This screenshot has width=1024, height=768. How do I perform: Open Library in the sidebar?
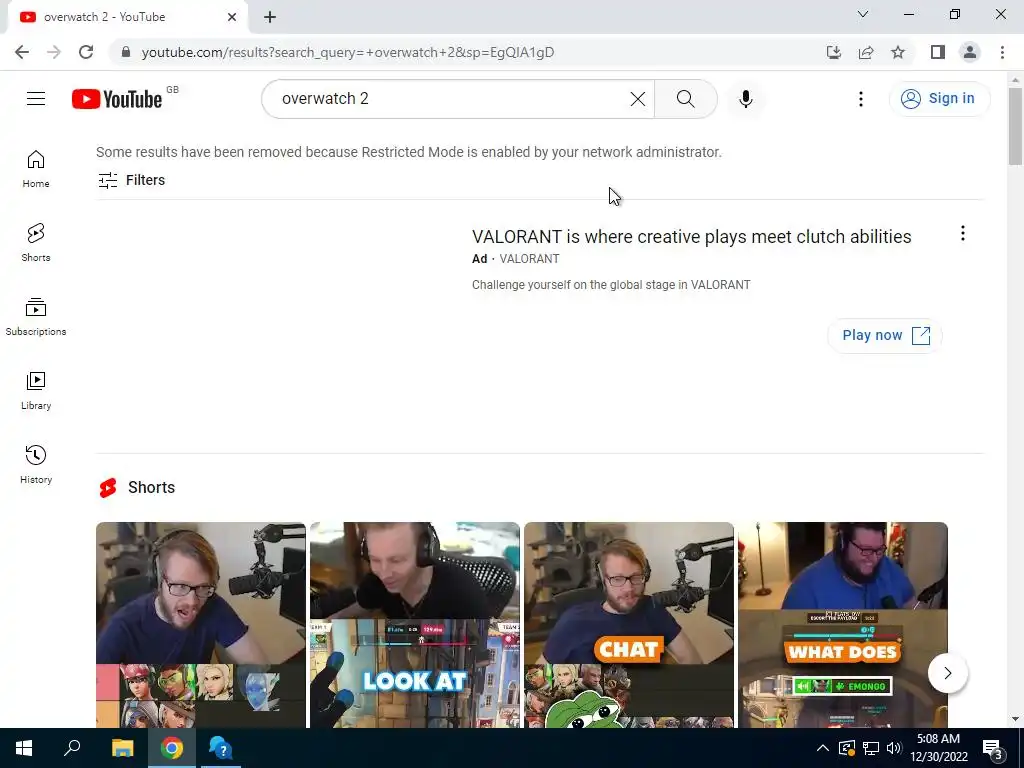pos(36,391)
